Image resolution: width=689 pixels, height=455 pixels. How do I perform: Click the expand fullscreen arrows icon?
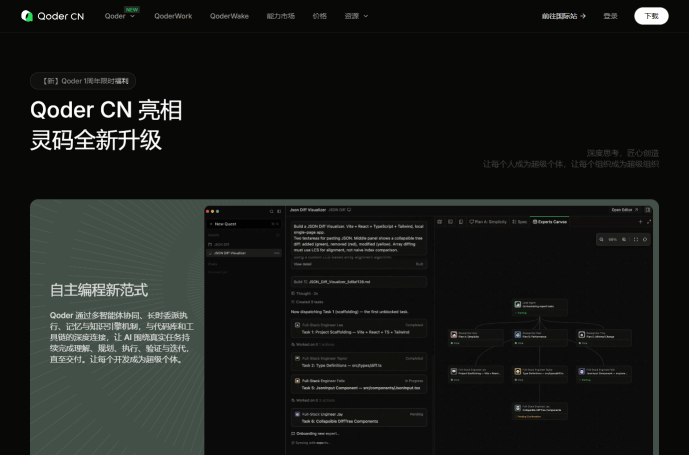(649, 222)
